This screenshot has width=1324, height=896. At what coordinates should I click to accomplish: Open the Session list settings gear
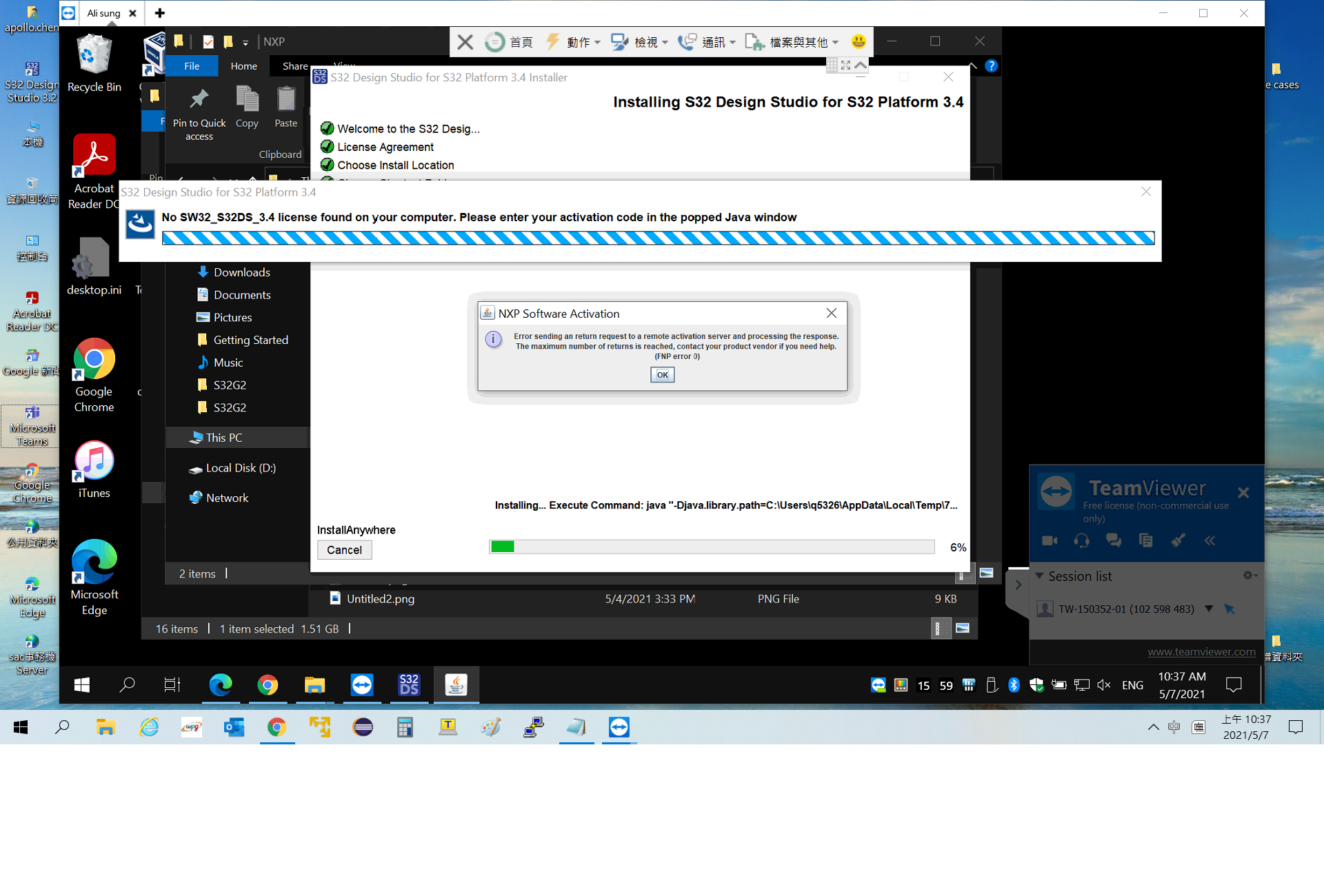[1249, 576]
